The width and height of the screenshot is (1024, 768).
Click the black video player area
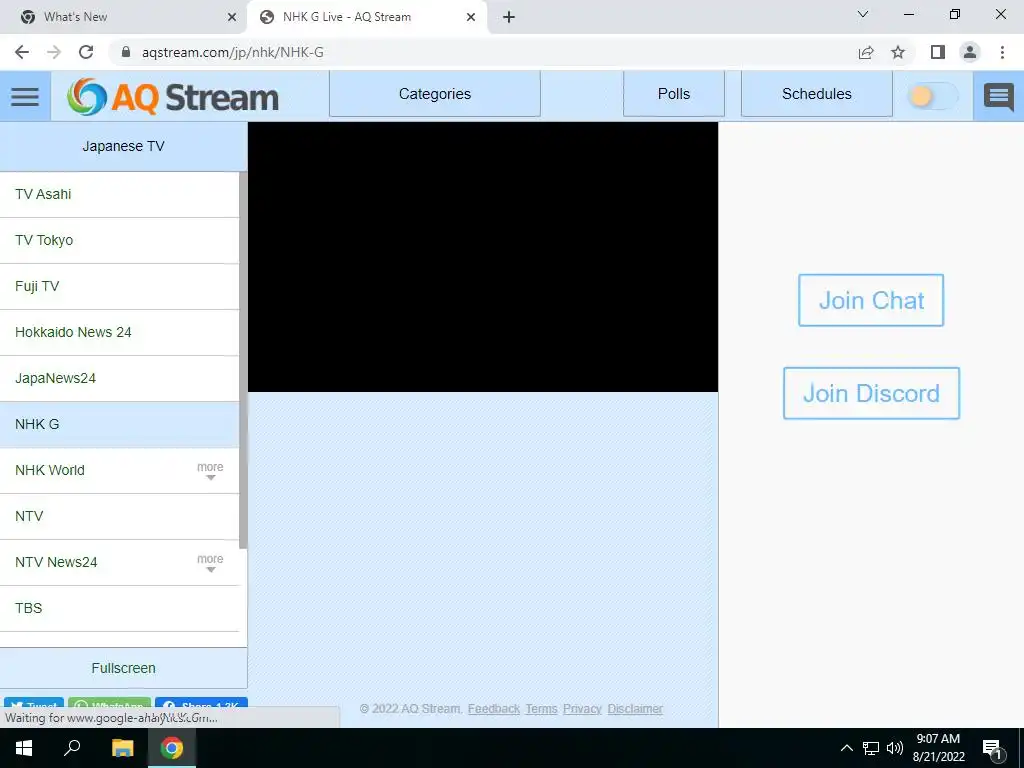(x=483, y=257)
